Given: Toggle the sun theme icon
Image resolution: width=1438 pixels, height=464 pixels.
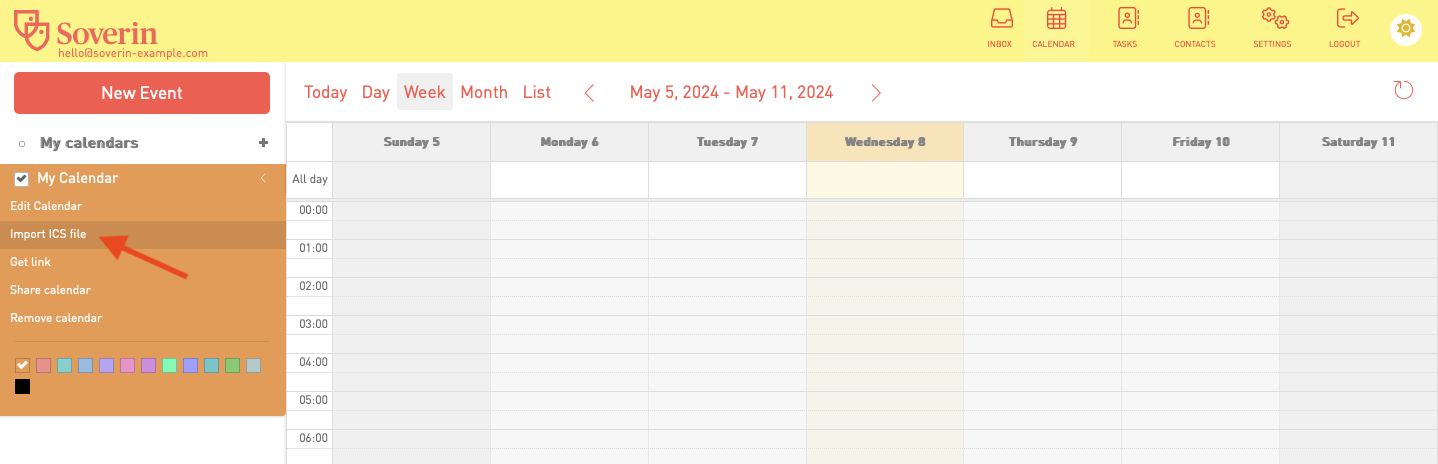Looking at the screenshot, I should click(1406, 29).
